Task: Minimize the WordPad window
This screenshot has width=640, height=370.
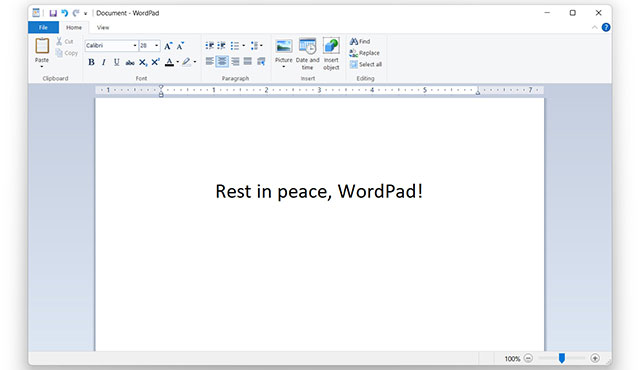Action: [x=547, y=13]
